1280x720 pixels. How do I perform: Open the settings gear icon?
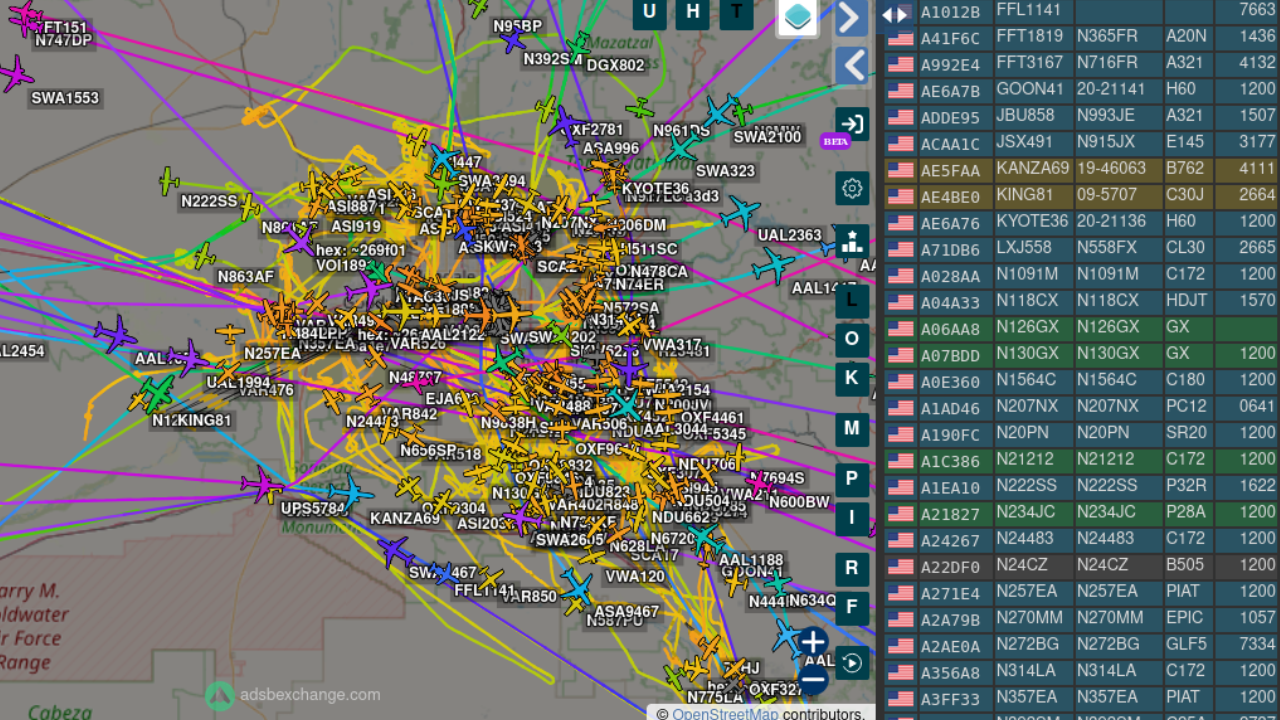coord(852,188)
